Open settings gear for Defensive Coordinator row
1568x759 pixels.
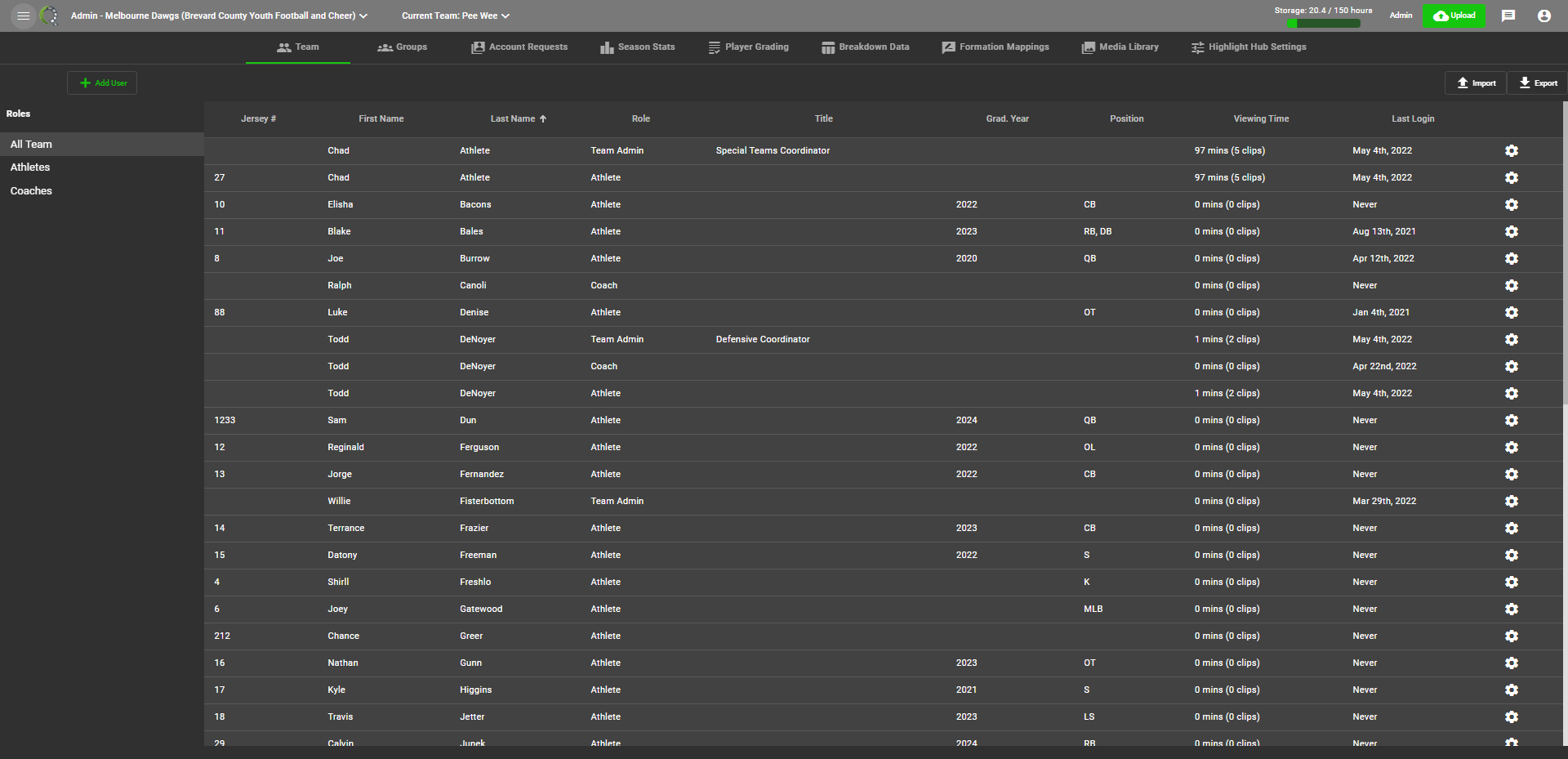pyautogui.click(x=1512, y=339)
